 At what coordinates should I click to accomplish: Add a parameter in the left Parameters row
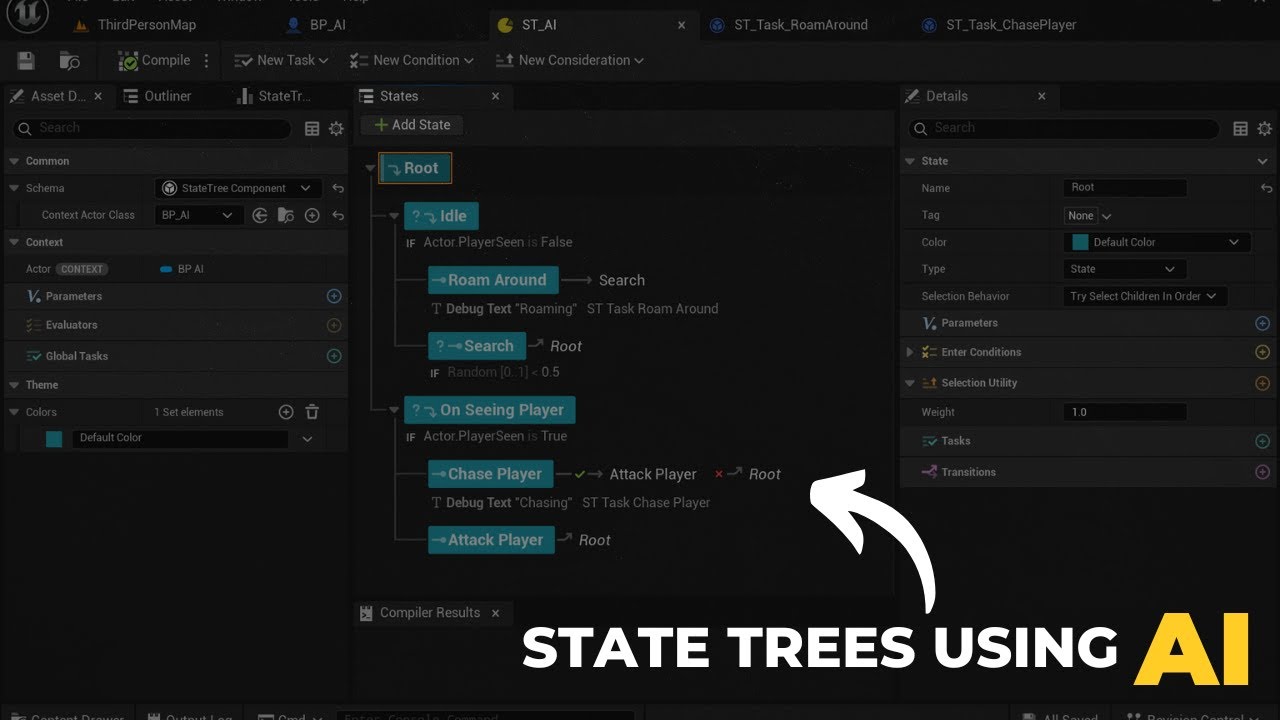334,296
